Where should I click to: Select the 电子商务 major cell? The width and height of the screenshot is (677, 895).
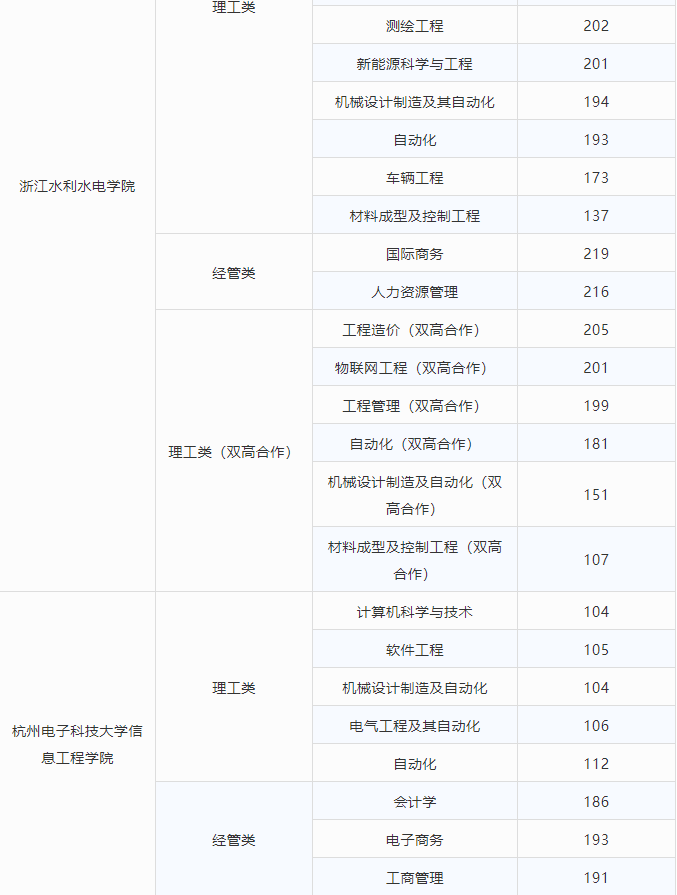coord(414,840)
